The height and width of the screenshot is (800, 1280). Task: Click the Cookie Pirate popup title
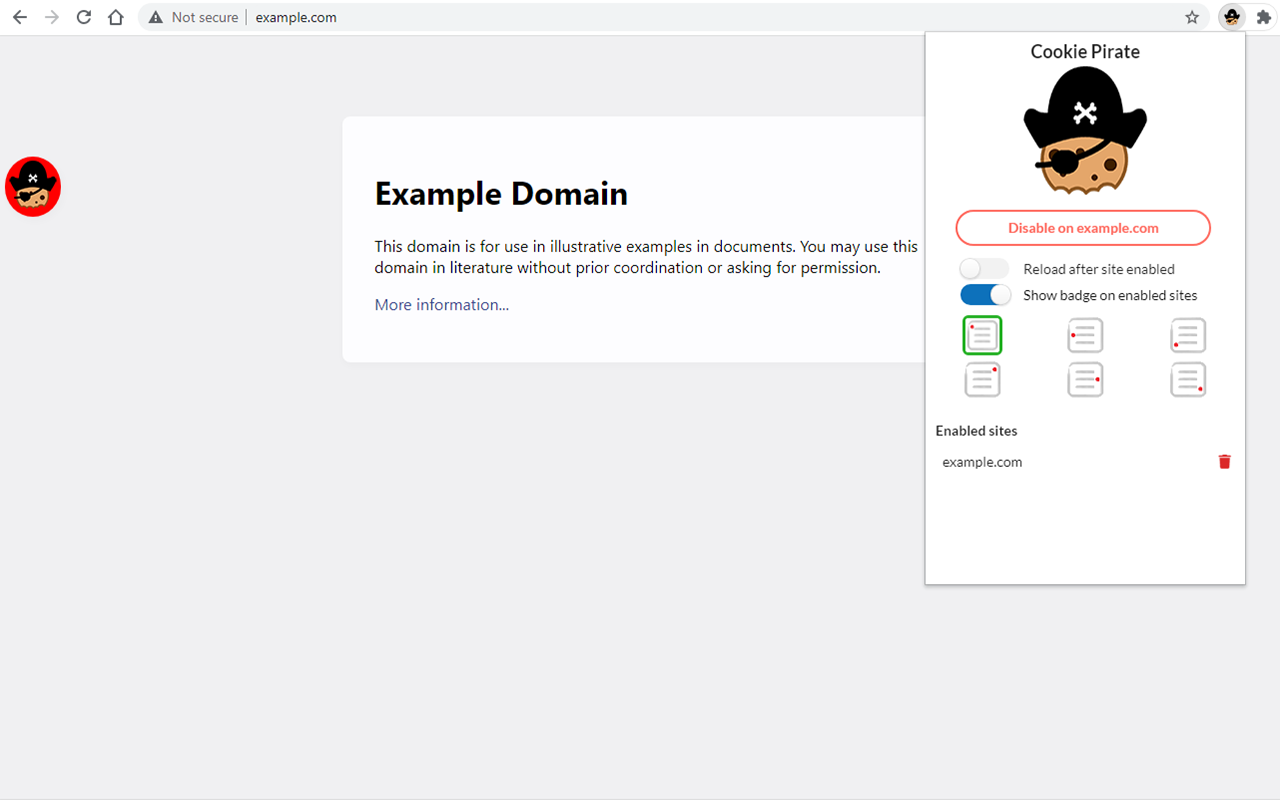click(x=1085, y=52)
